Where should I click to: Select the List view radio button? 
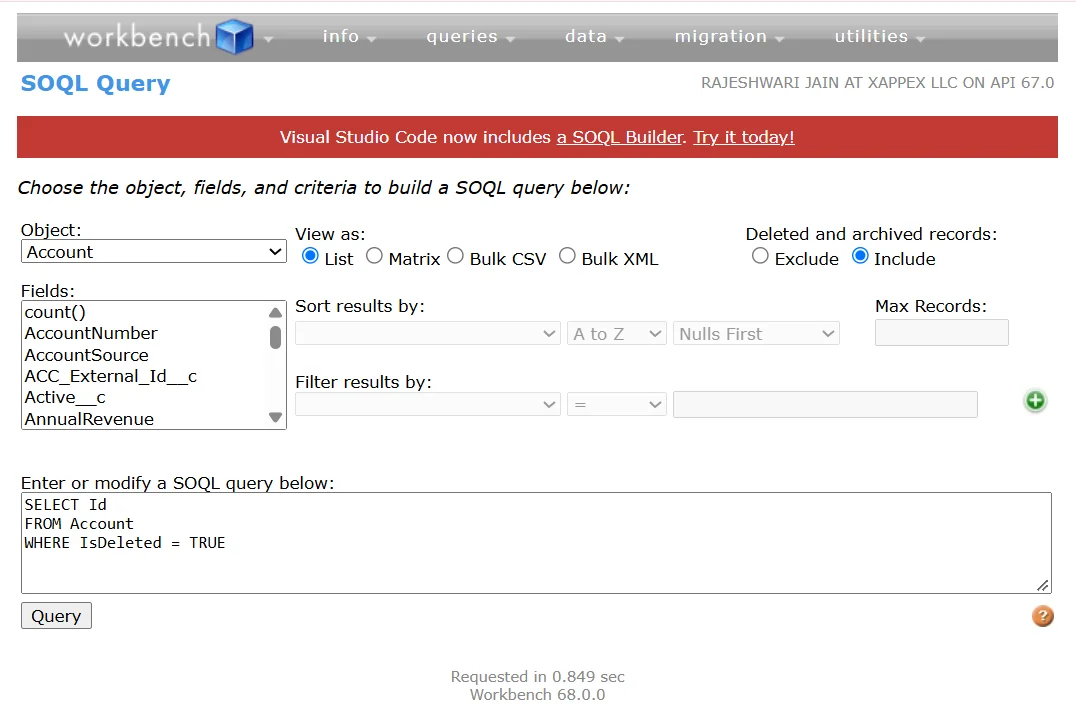(310, 256)
